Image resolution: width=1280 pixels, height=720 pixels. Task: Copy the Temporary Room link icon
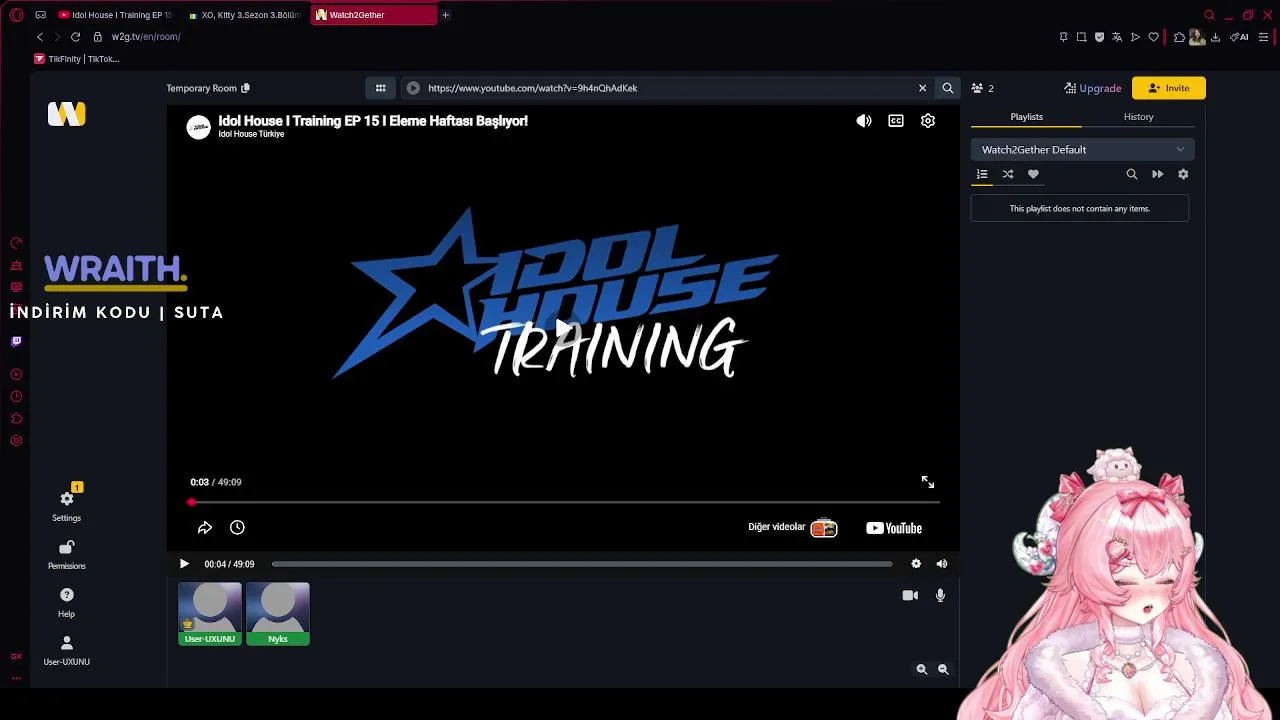(x=245, y=88)
